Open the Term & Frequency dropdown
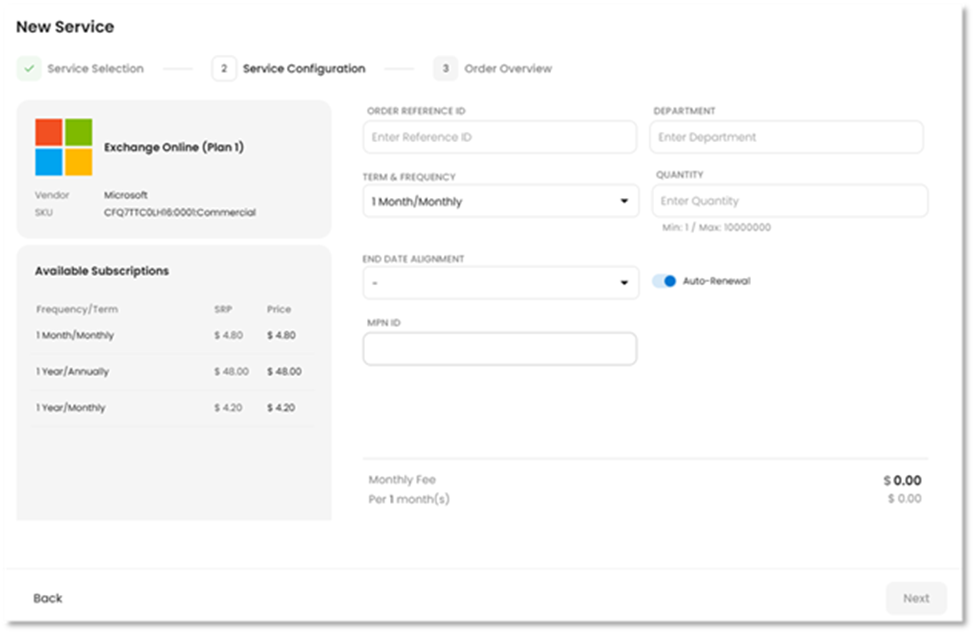This screenshot has width=975, height=634. click(501, 201)
